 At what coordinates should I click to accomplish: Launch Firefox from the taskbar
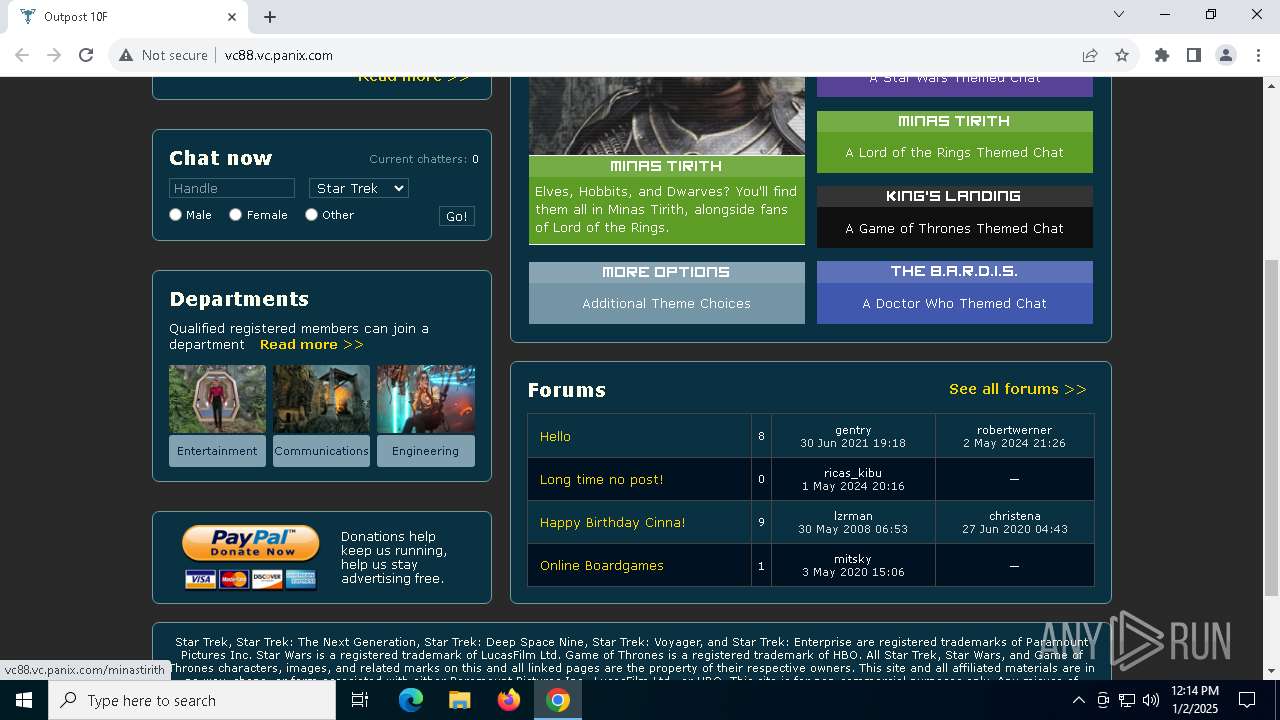pos(509,700)
